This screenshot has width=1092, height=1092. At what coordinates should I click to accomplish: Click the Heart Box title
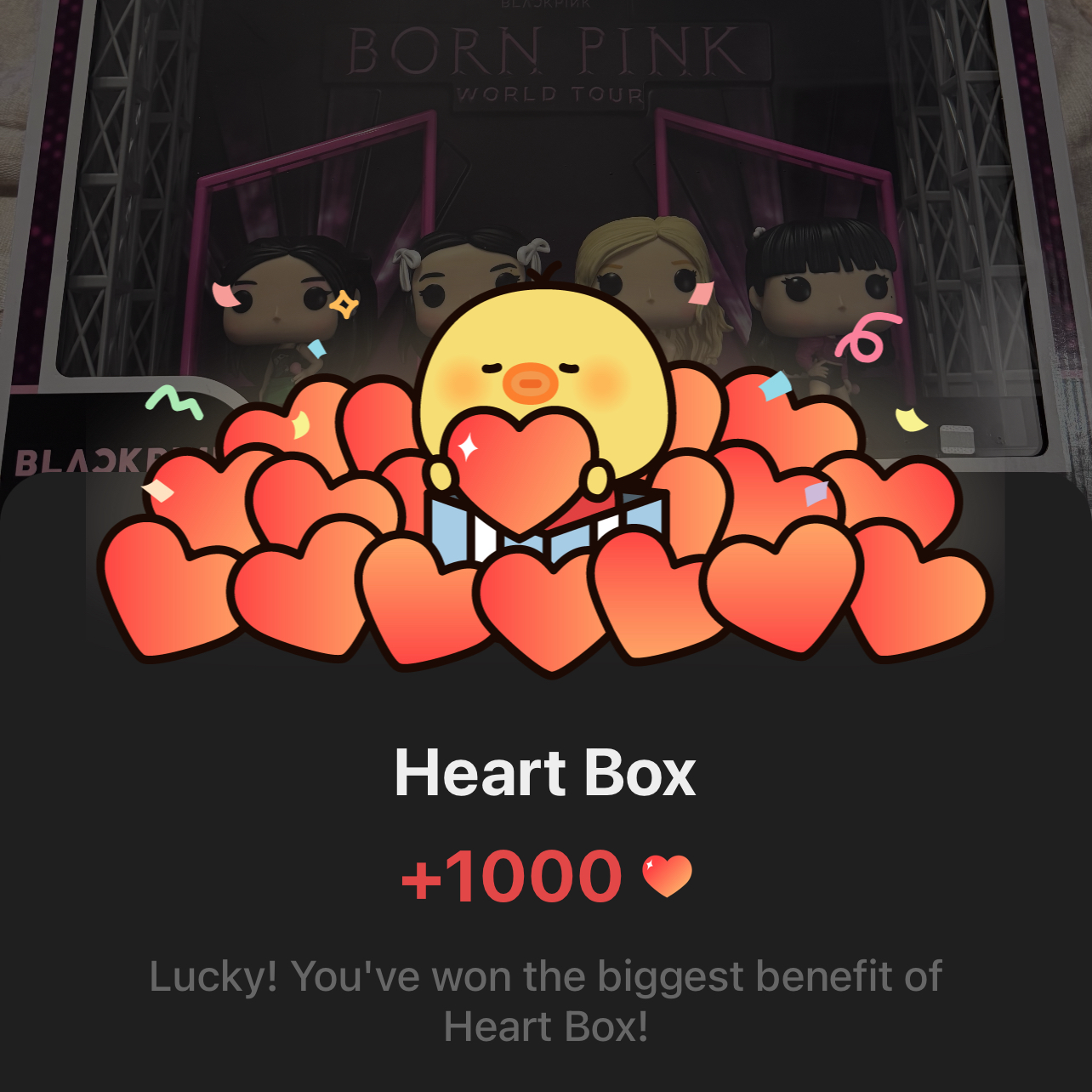[545, 773]
